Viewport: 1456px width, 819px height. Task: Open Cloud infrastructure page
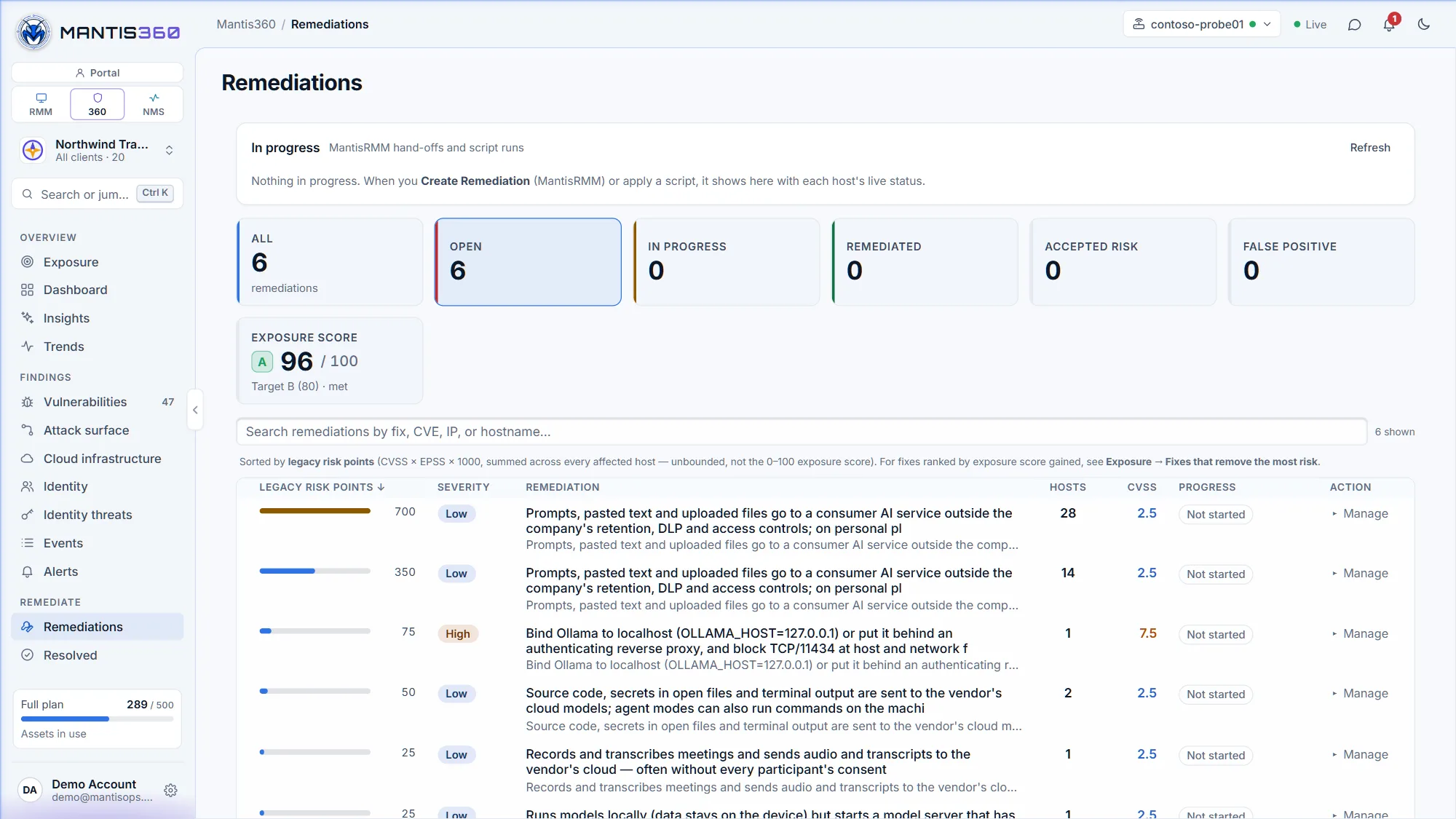tap(97, 459)
